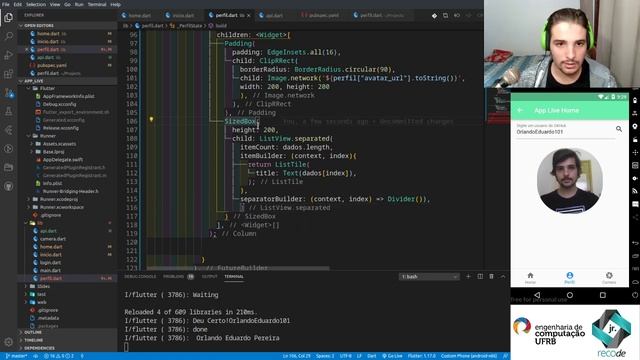Open camera.dart in the lib folder
The width and height of the screenshot is (640, 360).
click(53, 239)
